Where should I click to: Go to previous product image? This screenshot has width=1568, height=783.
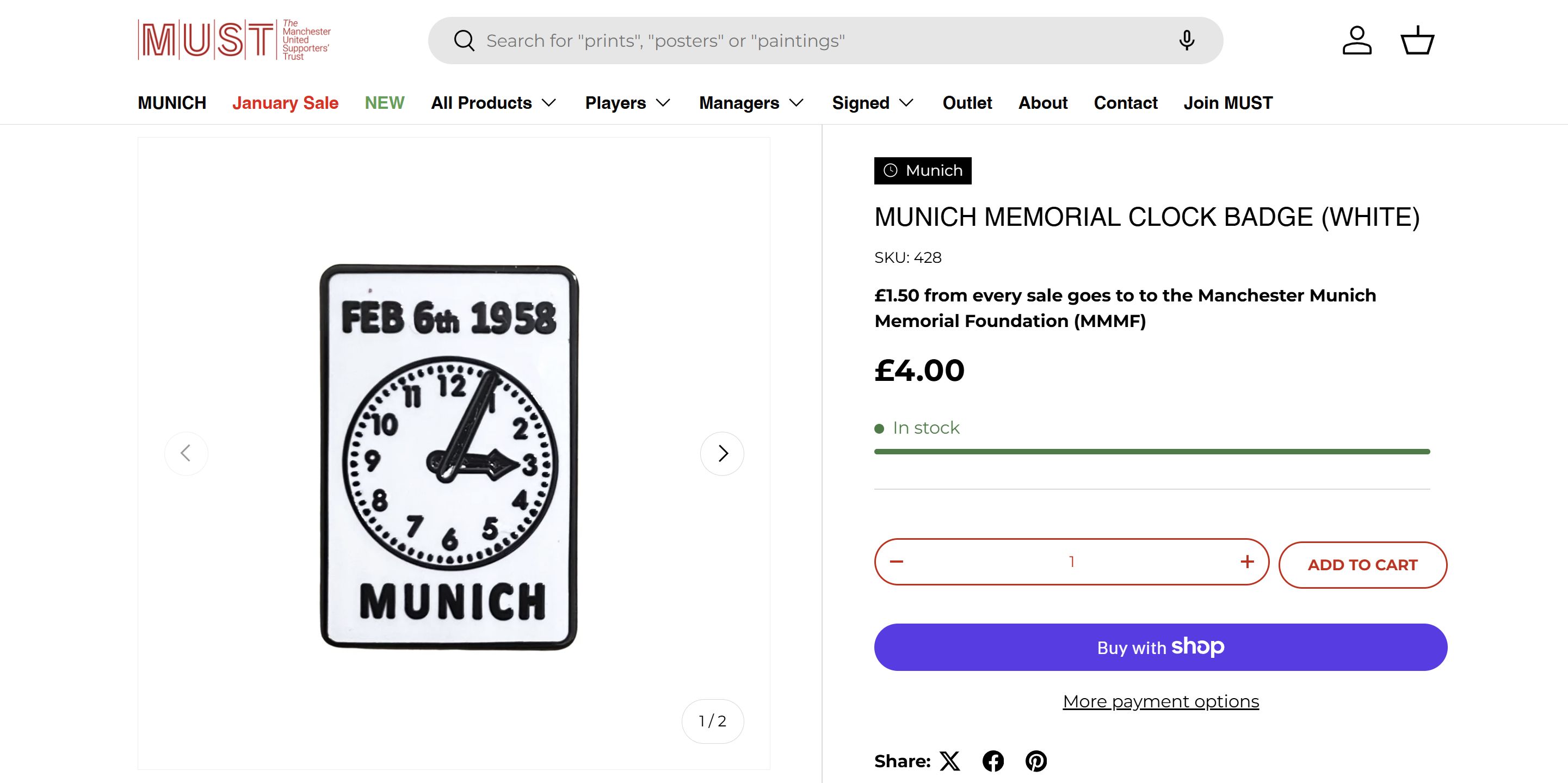(186, 454)
